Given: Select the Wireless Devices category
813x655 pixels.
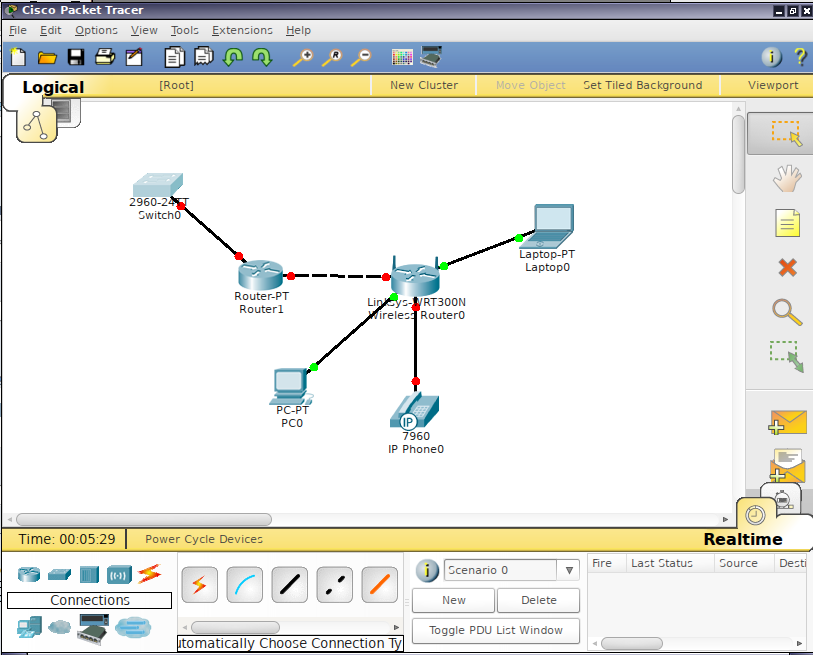Looking at the screenshot, I should tap(119, 574).
